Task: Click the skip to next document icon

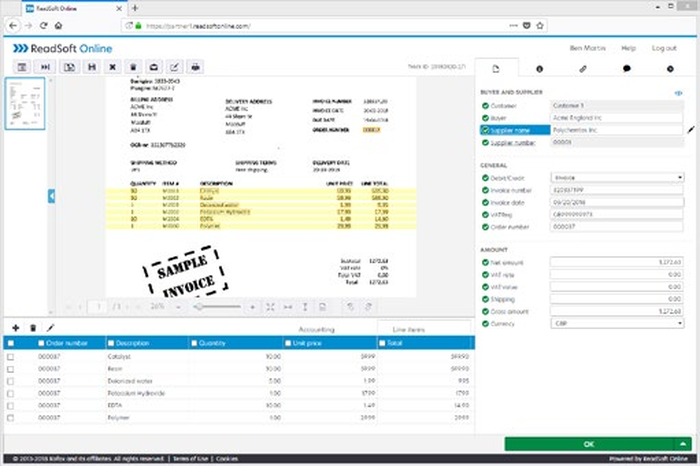Action: [46, 67]
